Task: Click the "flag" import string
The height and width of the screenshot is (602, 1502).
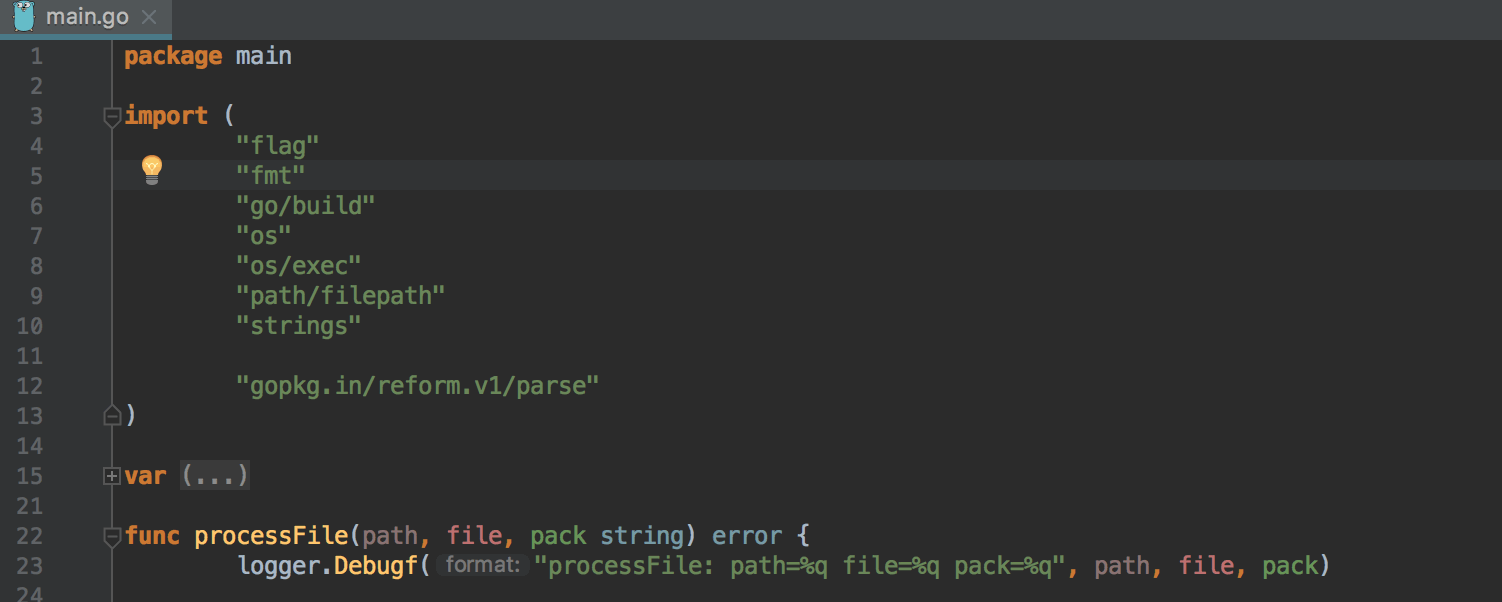Action: coord(277,145)
